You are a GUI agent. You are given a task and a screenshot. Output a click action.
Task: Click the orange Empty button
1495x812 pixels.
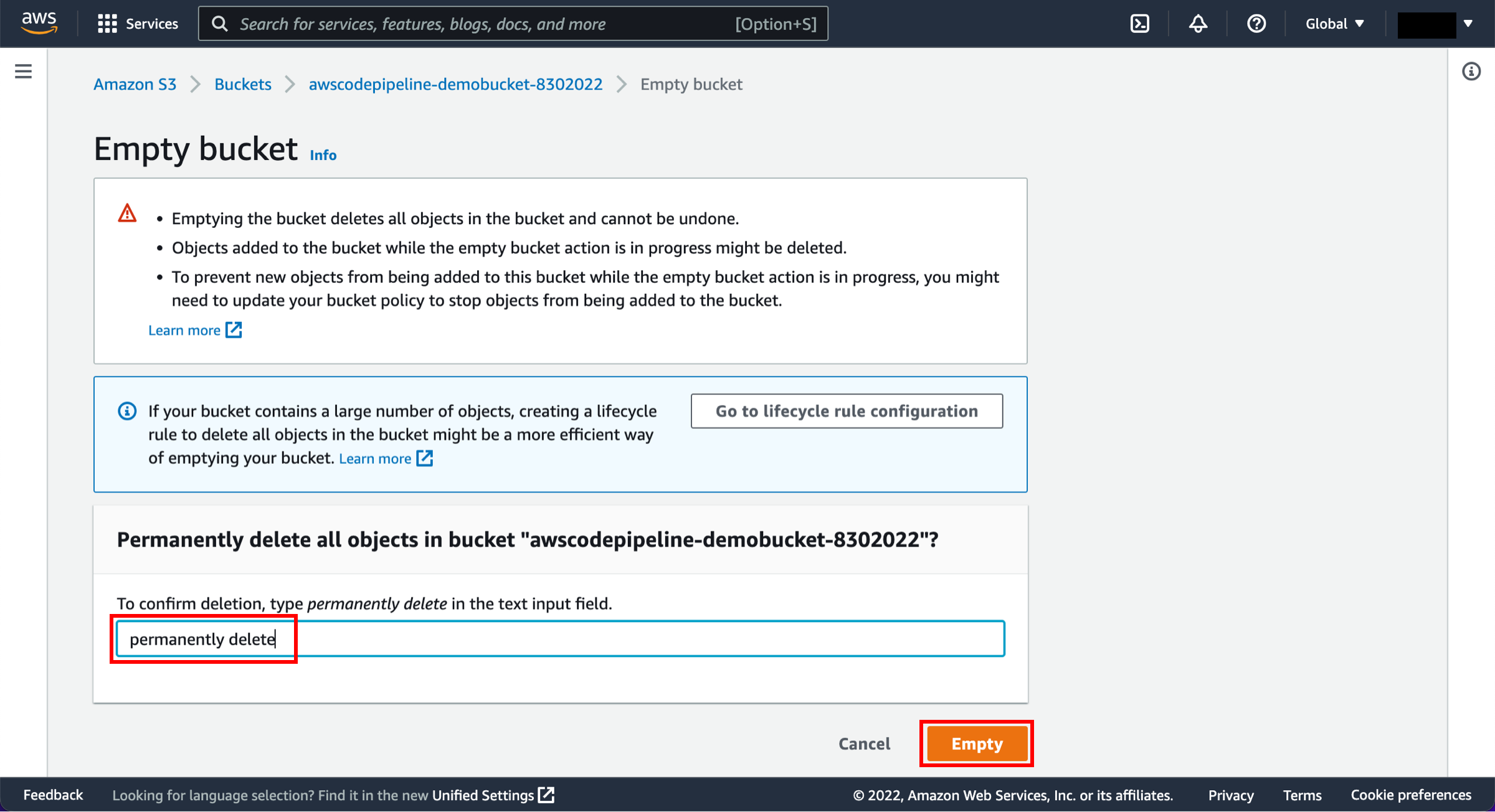pos(977,744)
